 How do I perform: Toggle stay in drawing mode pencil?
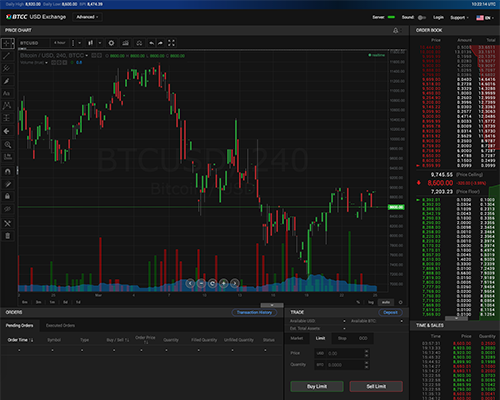coord(7,184)
